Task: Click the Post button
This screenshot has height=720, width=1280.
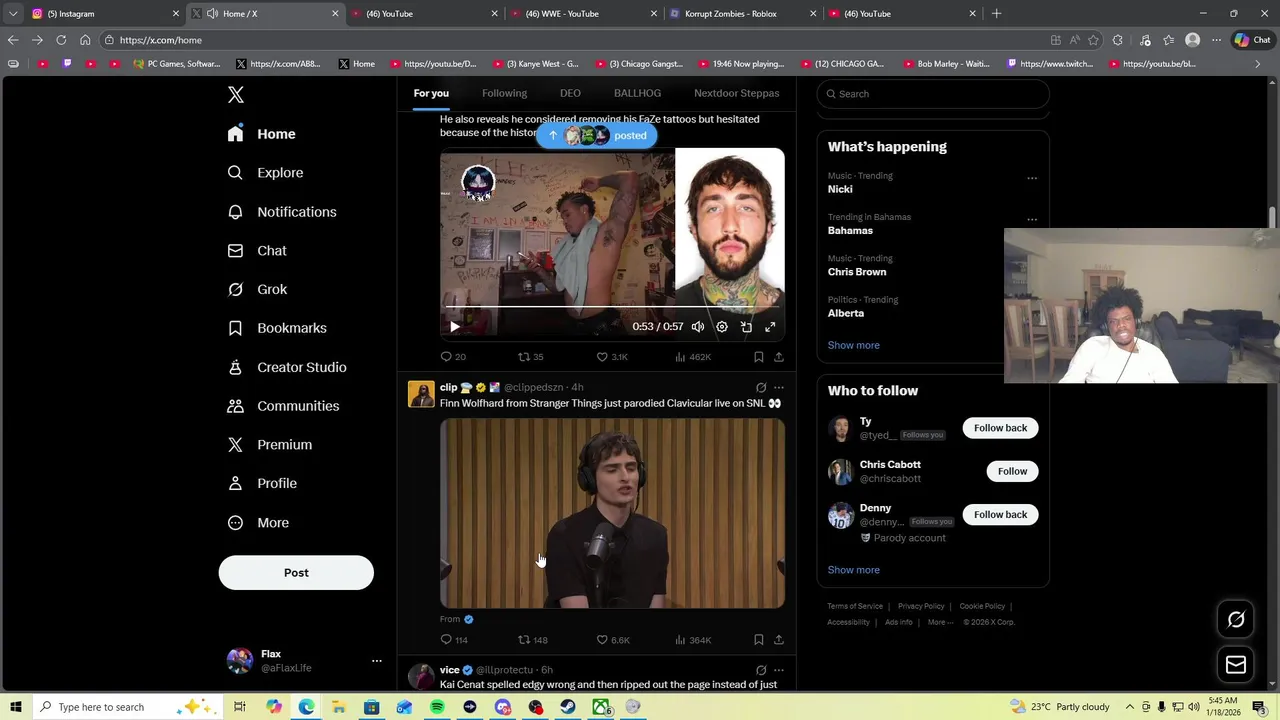Action: (296, 573)
